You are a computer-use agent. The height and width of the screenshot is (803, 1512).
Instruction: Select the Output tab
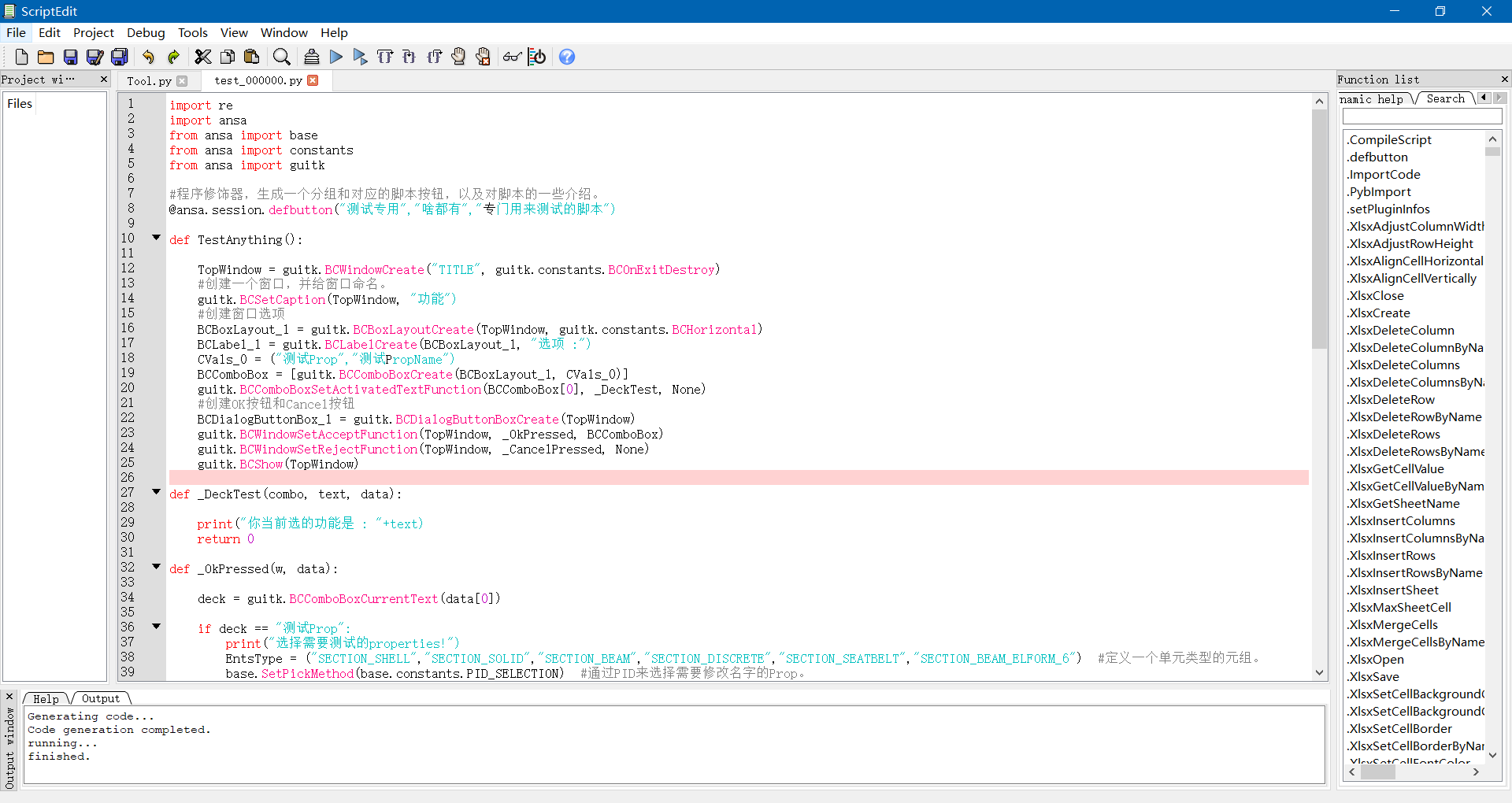point(101,698)
